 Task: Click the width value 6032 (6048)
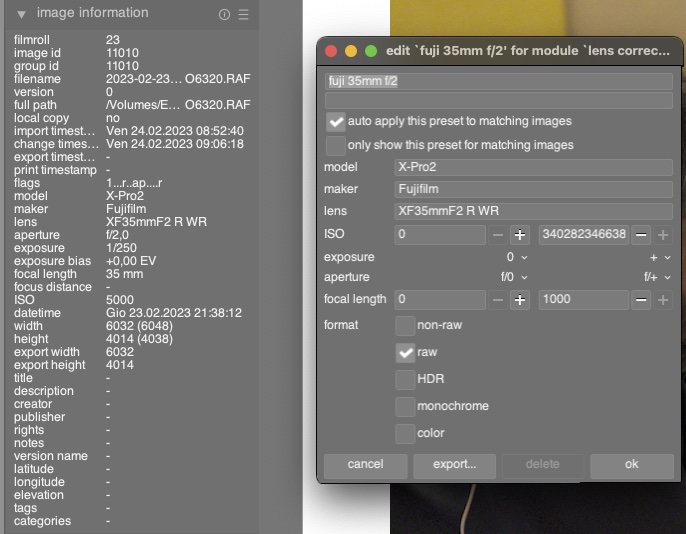139,326
